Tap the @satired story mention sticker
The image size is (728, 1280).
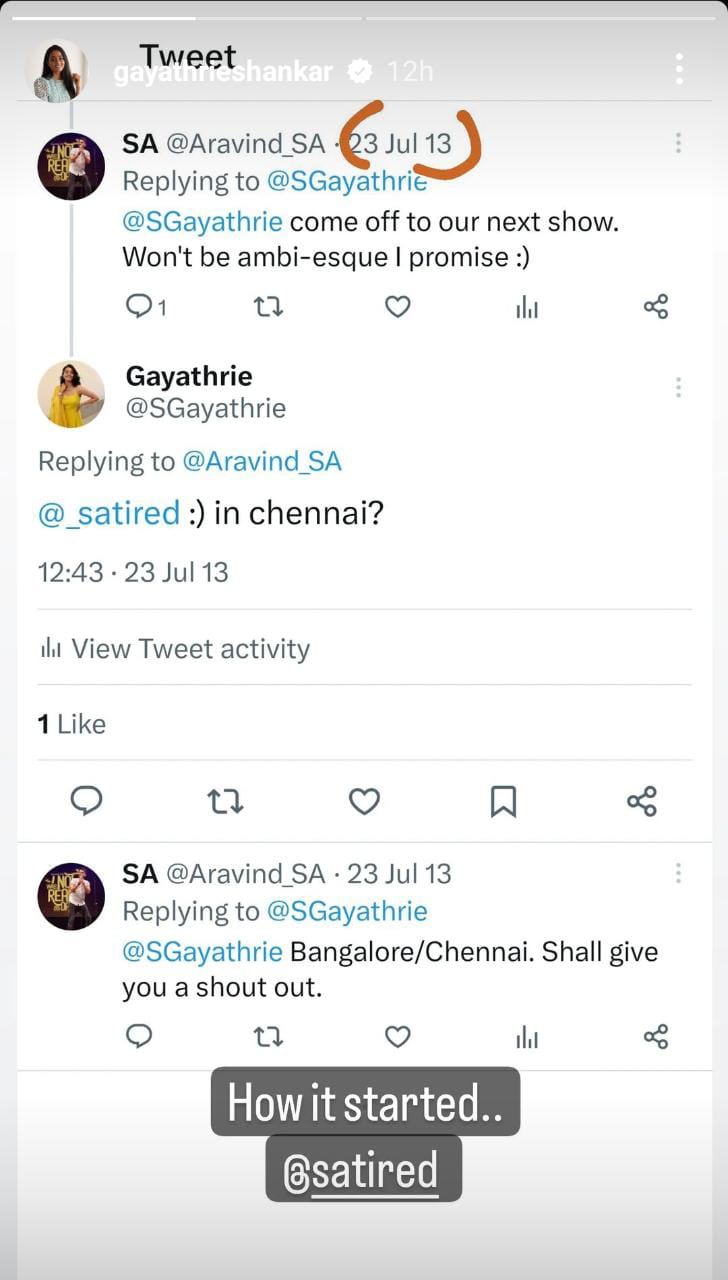point(363,1169)
